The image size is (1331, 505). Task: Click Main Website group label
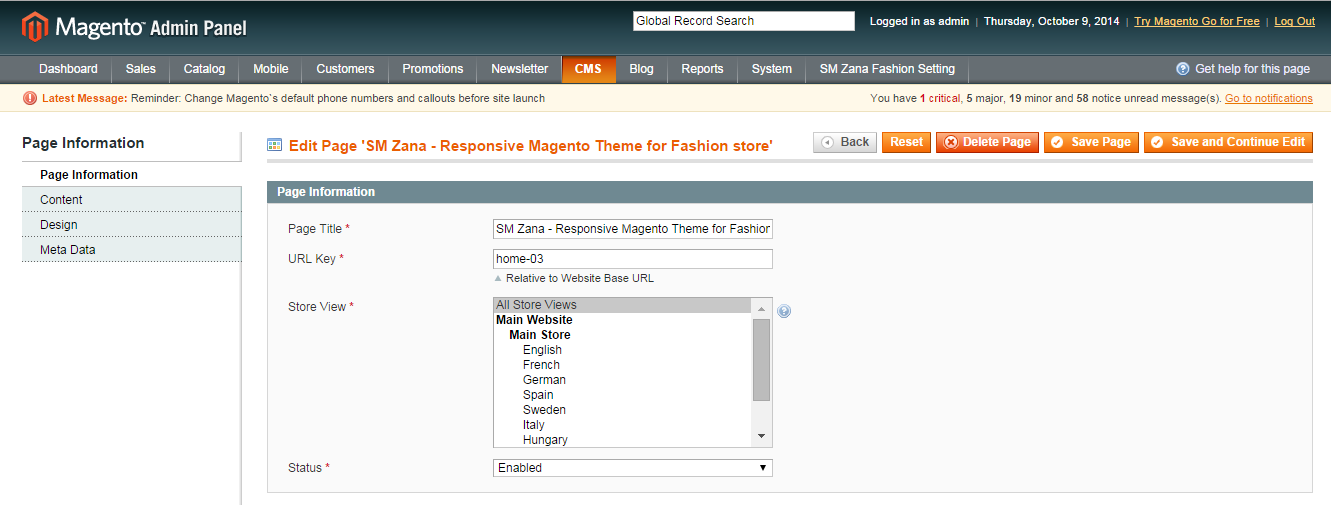coord(534,320)
